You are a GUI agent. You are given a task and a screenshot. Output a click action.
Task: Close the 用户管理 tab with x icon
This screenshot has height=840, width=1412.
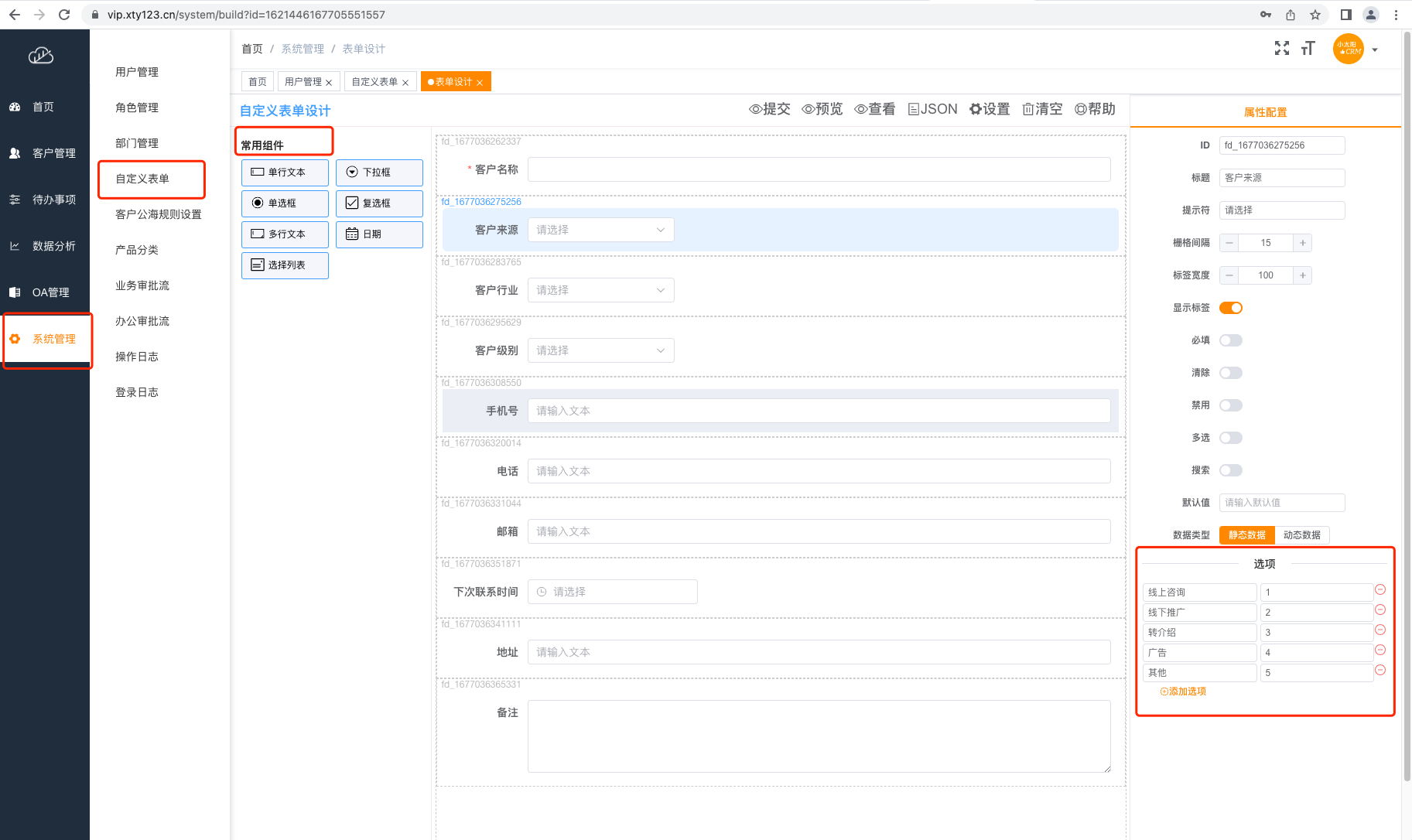[x=329, y=83]
